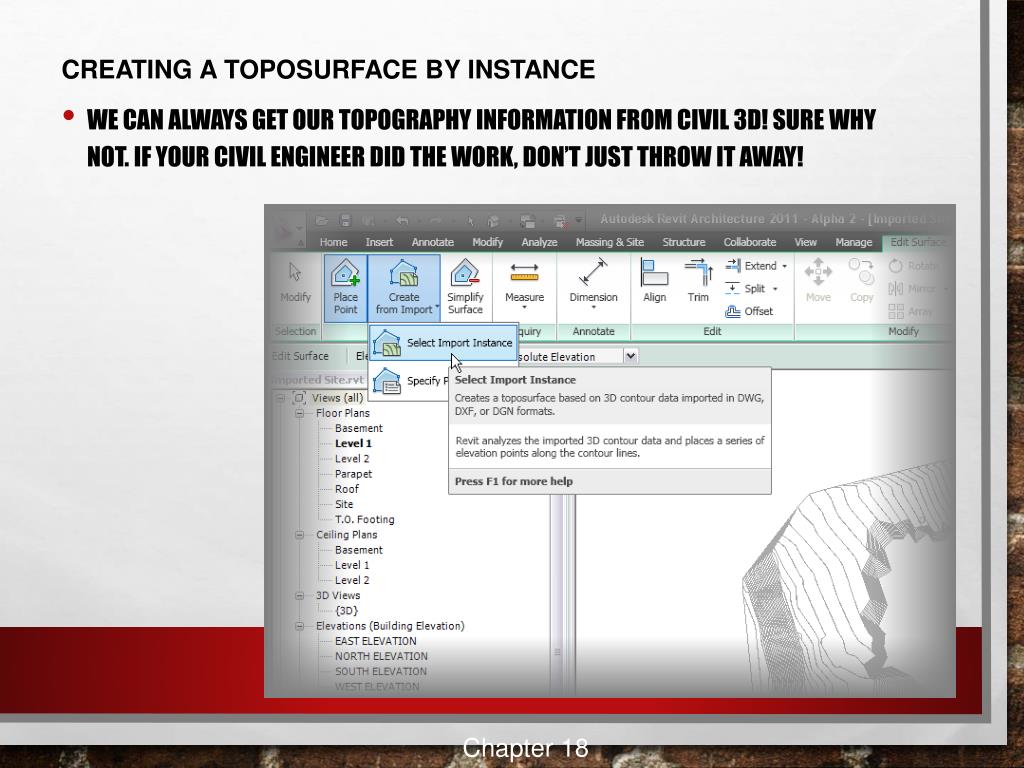Click the Array tool
The height and width of the screenshot is (768, 1024).
coord(910,312)
